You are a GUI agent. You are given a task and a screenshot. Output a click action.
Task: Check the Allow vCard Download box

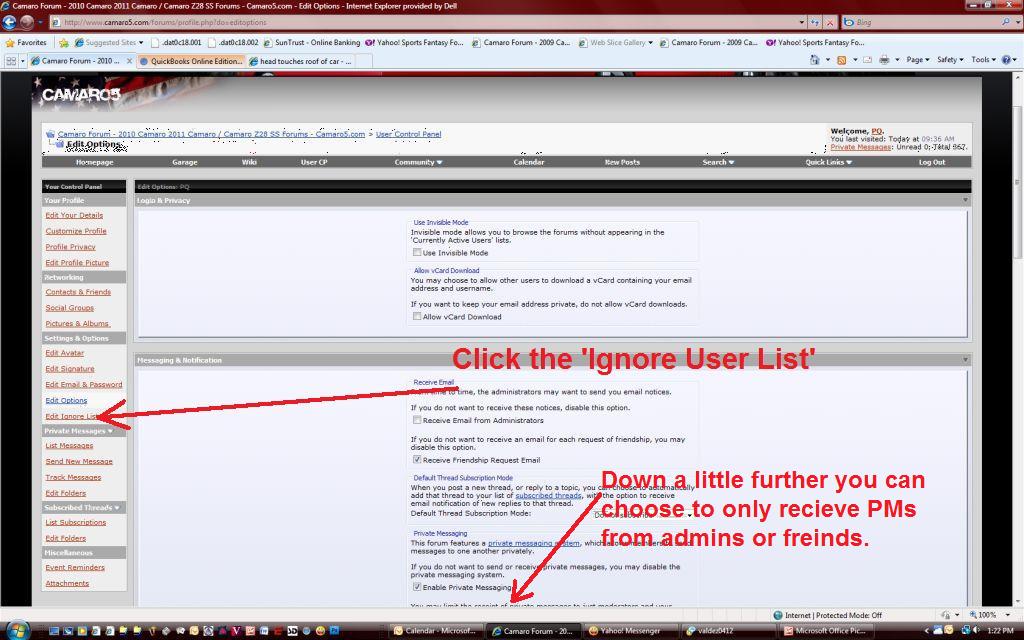[x=417, y=317]
